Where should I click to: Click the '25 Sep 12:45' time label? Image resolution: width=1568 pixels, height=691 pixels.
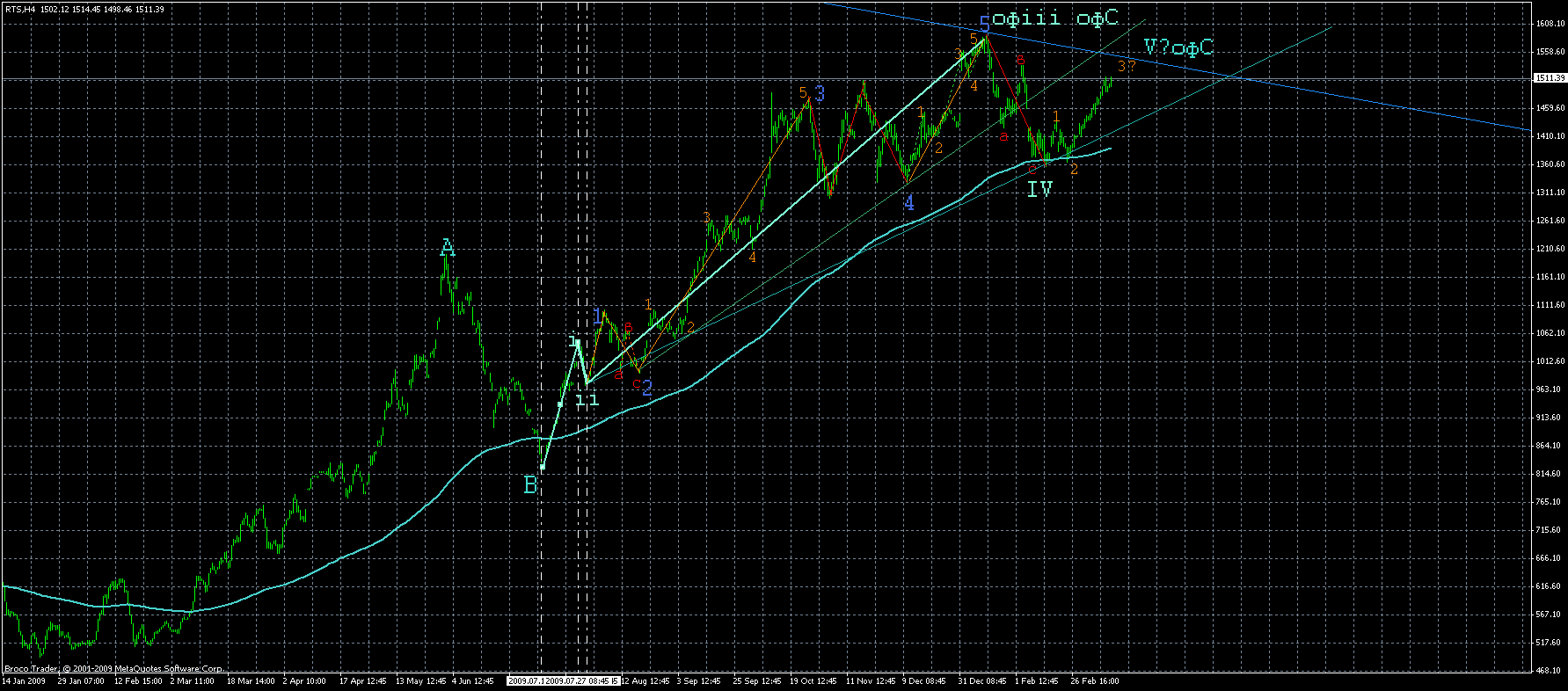tap(757, 680)
